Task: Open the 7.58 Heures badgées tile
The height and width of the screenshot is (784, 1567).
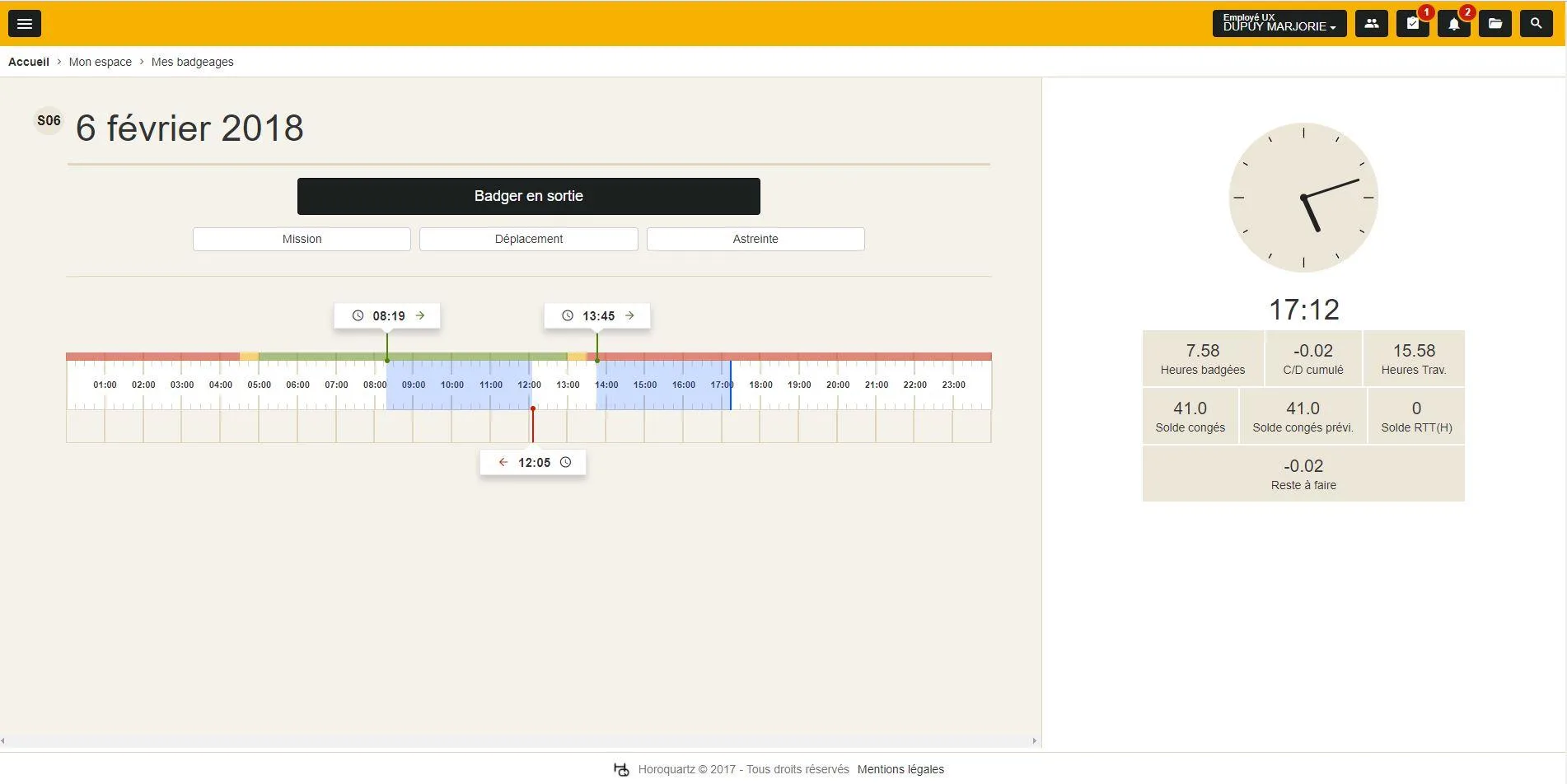Action: [x=1203, y=359]
